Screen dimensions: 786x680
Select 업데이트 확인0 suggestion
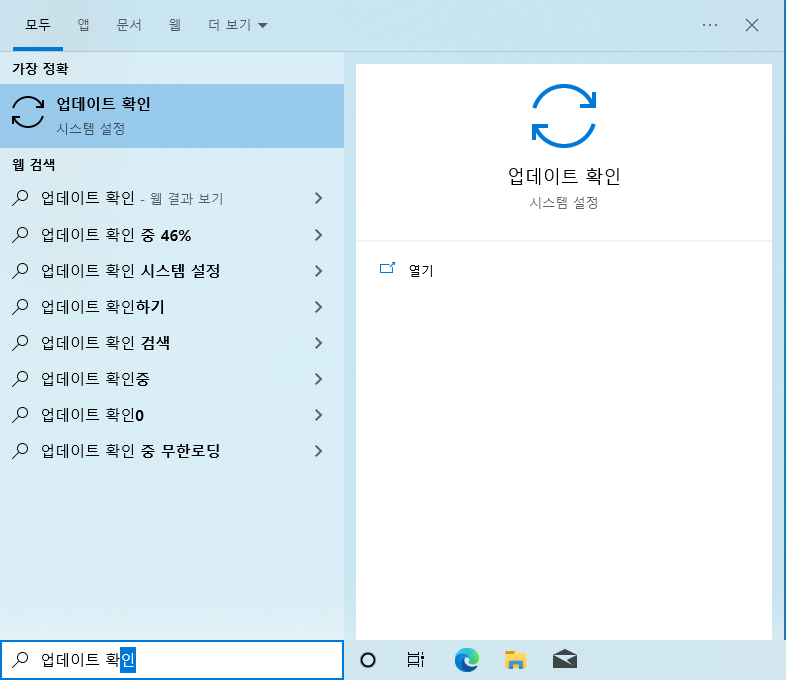172,415
